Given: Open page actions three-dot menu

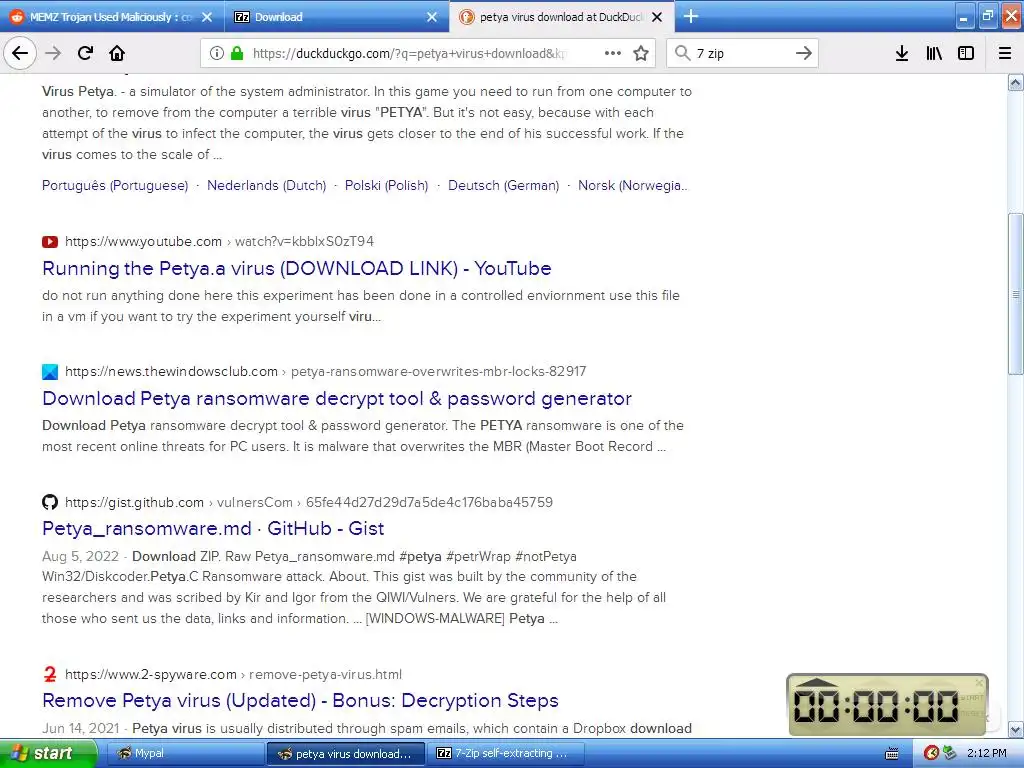Looking at the screenshot, I should tap(613, 53).
